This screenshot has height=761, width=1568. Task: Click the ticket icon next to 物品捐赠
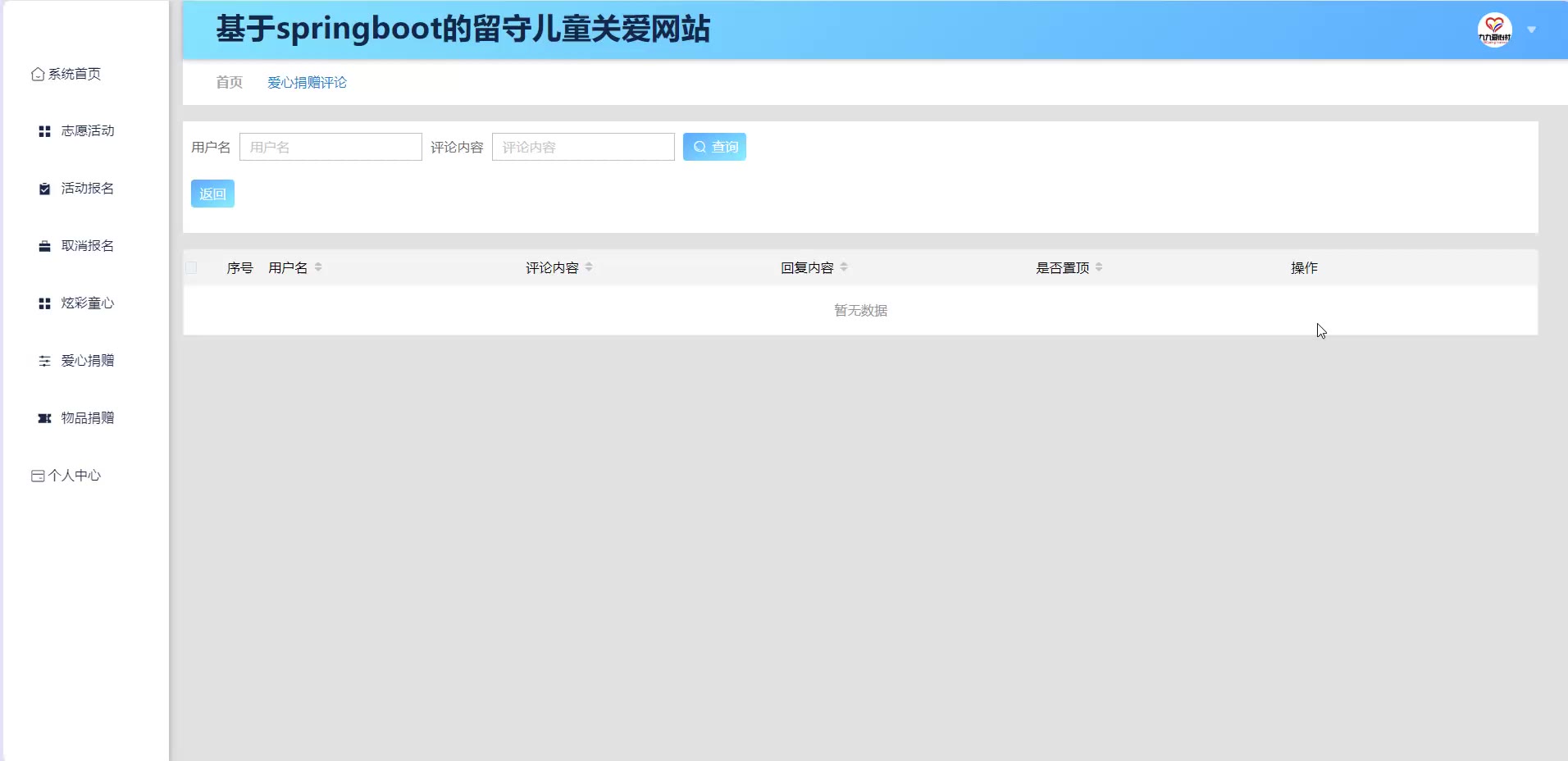pyautogui.click(x=45, y=418)
